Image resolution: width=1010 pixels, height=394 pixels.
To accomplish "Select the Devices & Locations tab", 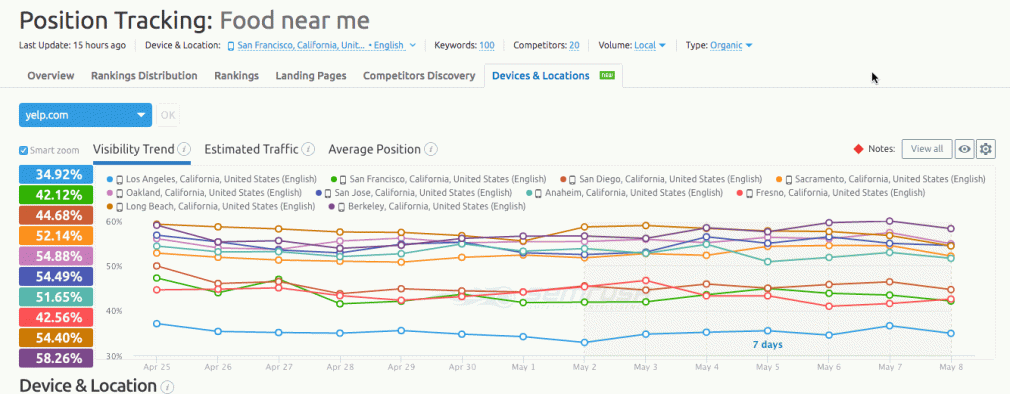I will point(553,76).
